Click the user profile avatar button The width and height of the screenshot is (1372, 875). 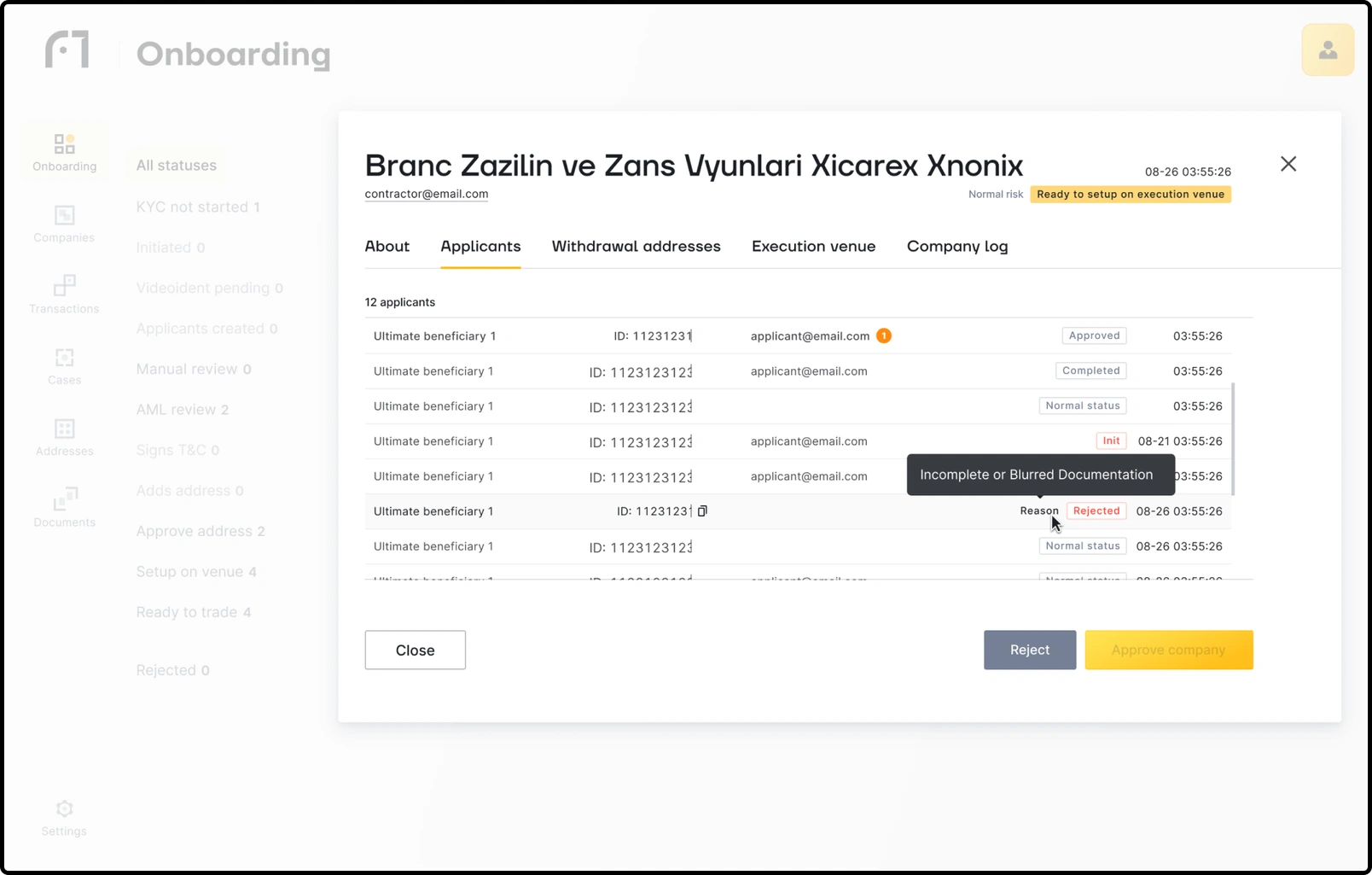click(1328, 50)
